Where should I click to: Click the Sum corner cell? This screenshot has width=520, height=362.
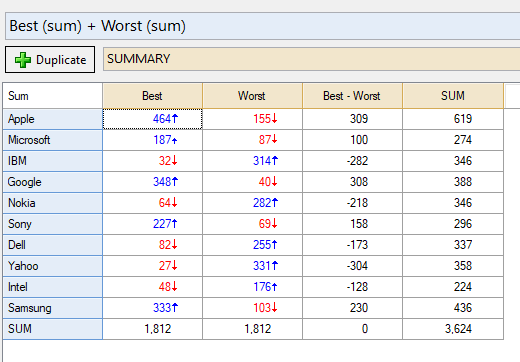click(x=53, y=96)
